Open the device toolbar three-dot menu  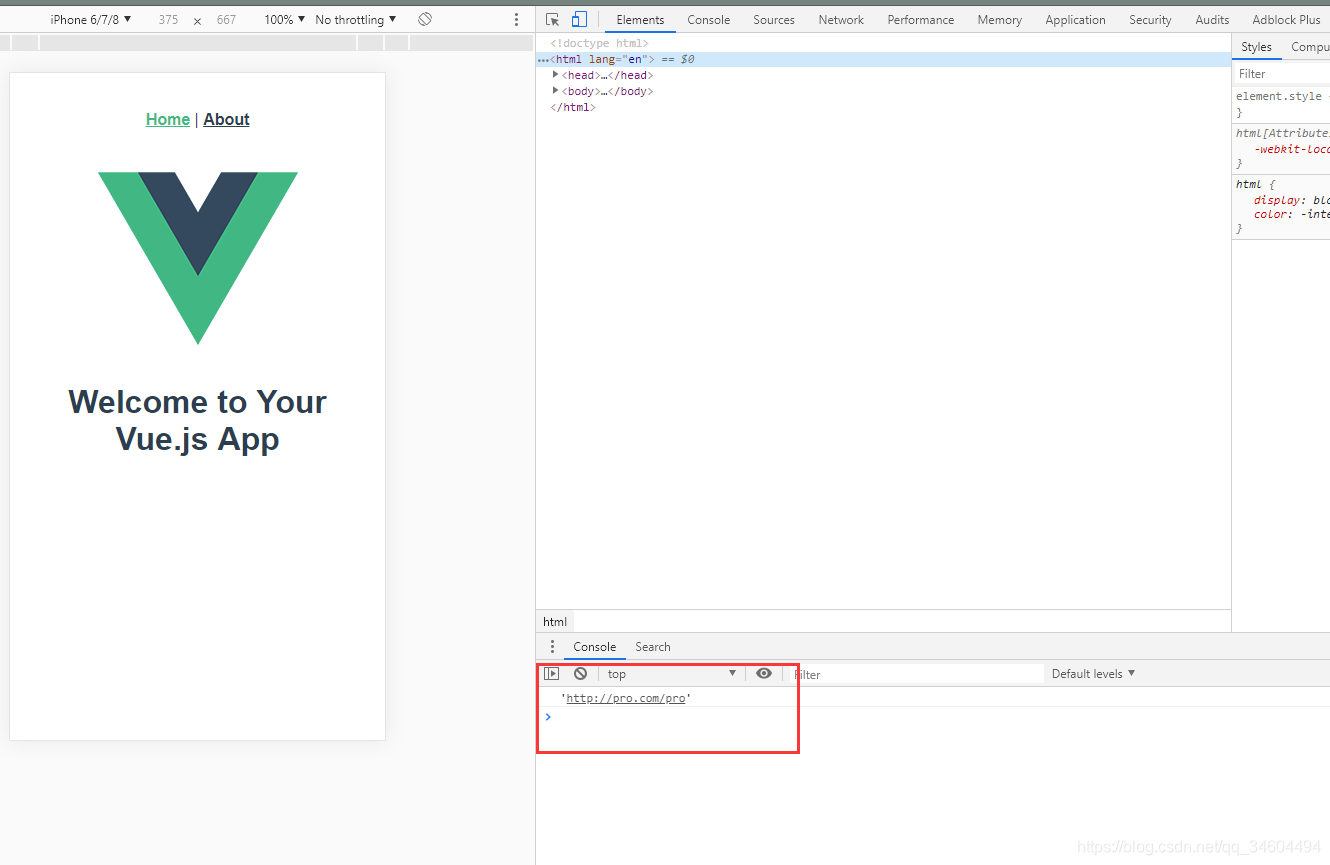click(x=516, y=19)
